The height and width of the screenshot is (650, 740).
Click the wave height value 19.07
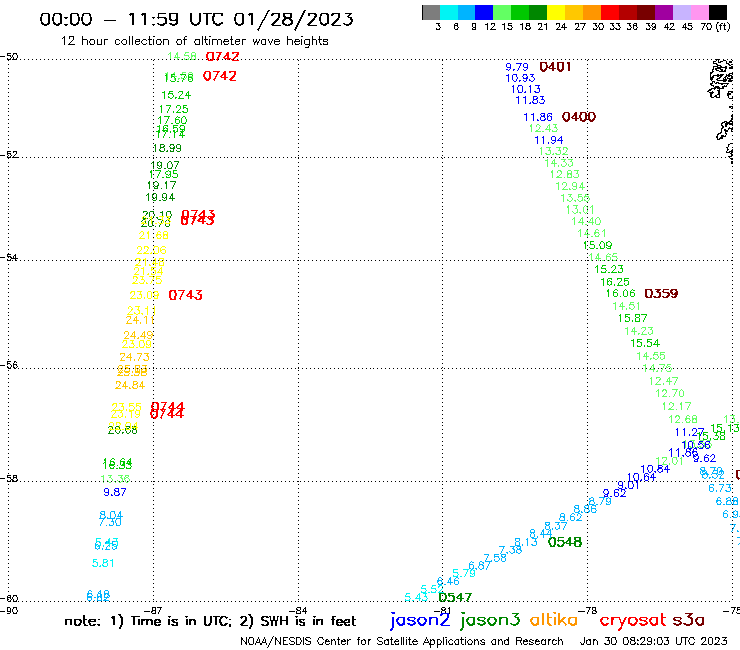click(165, 166)
